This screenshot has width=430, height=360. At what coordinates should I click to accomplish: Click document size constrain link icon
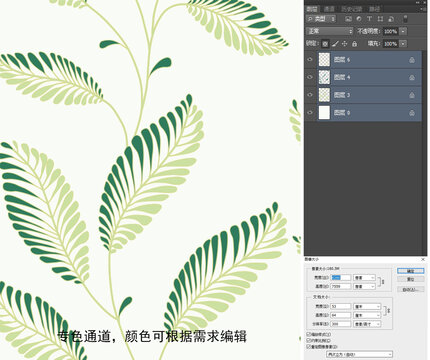(x=388, y=311)
